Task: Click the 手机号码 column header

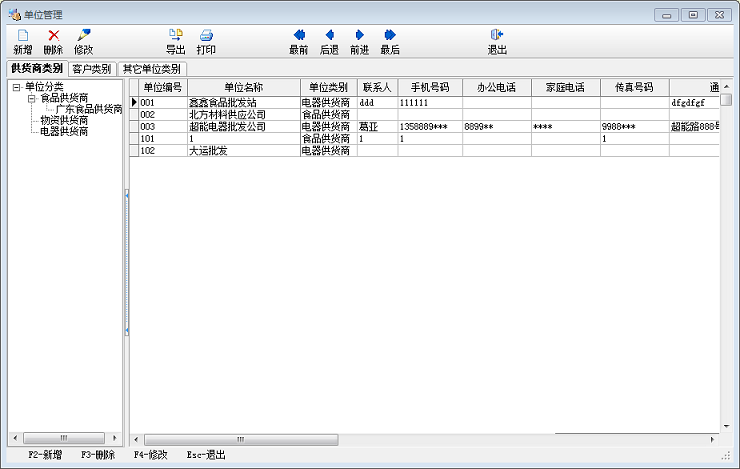Action: pos(430,87)
